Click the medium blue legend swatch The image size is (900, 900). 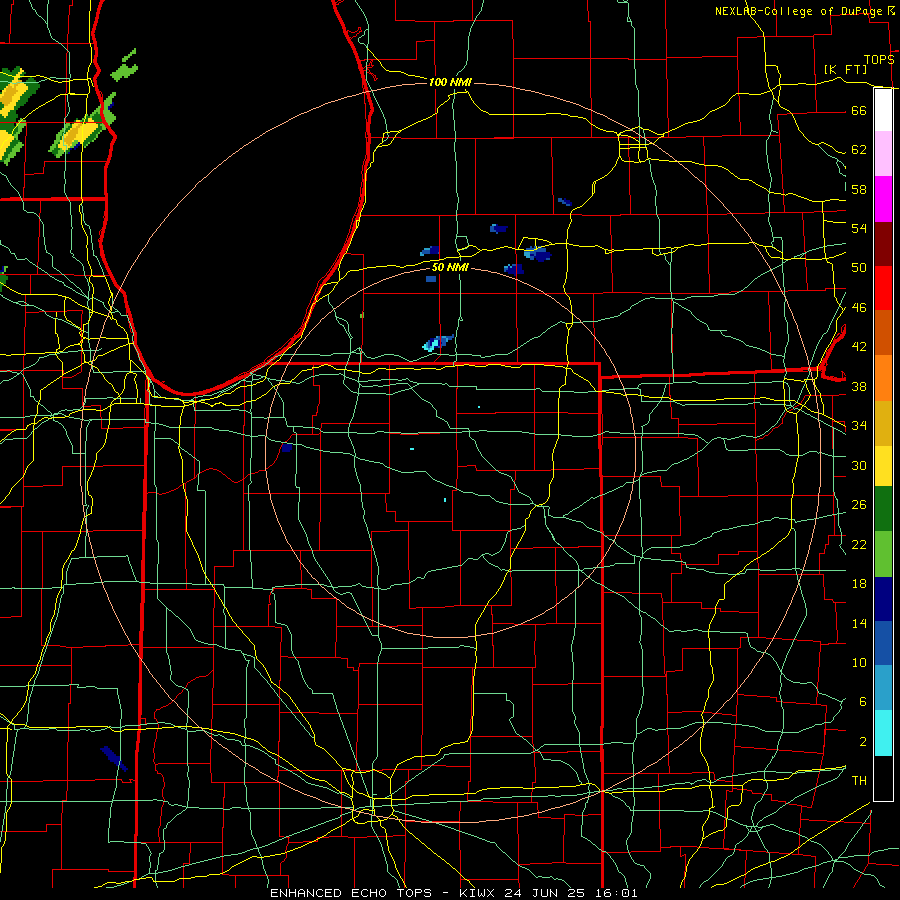883,643
